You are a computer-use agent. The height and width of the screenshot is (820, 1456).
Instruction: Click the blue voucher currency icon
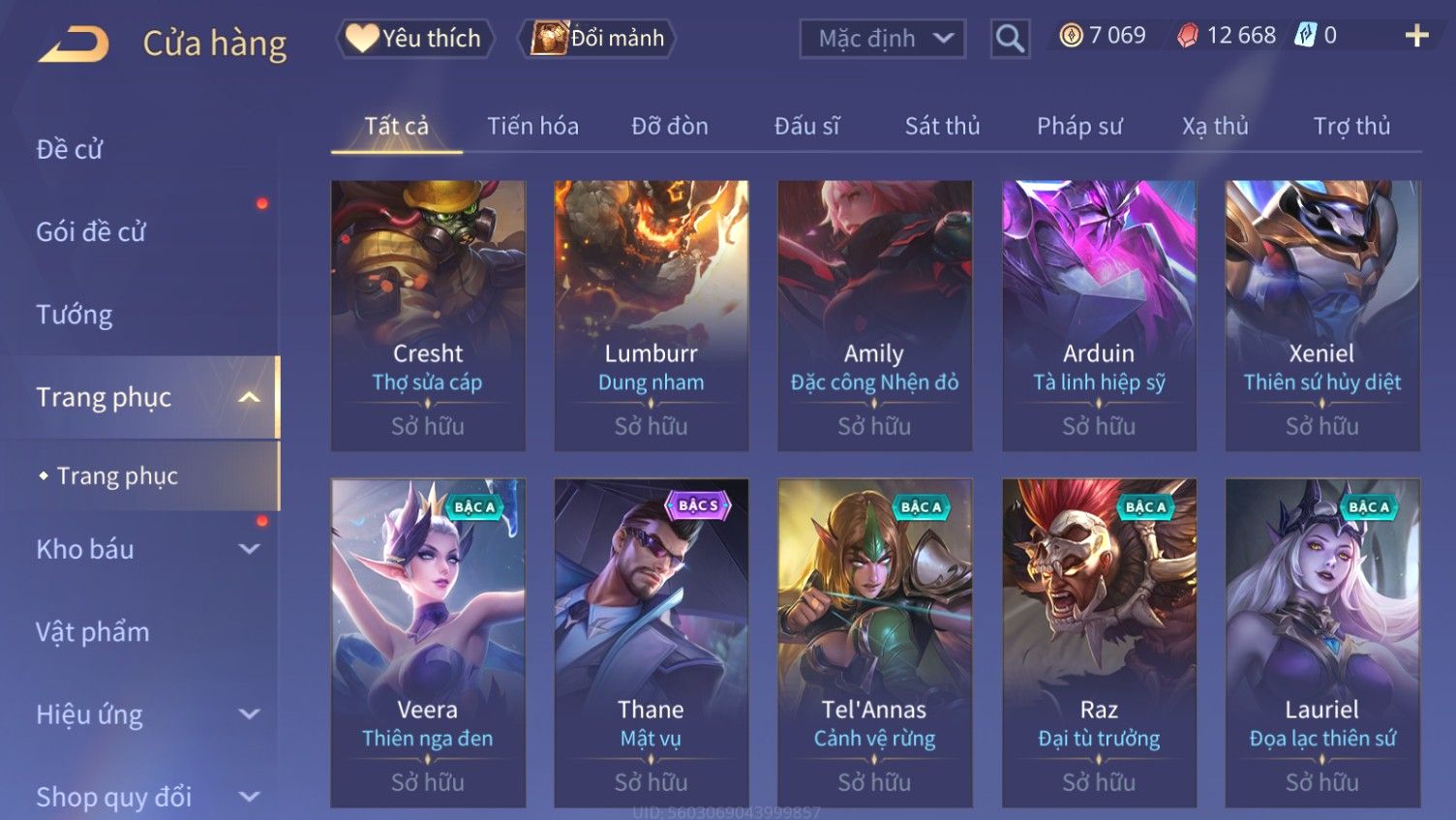coord(1306,36)
